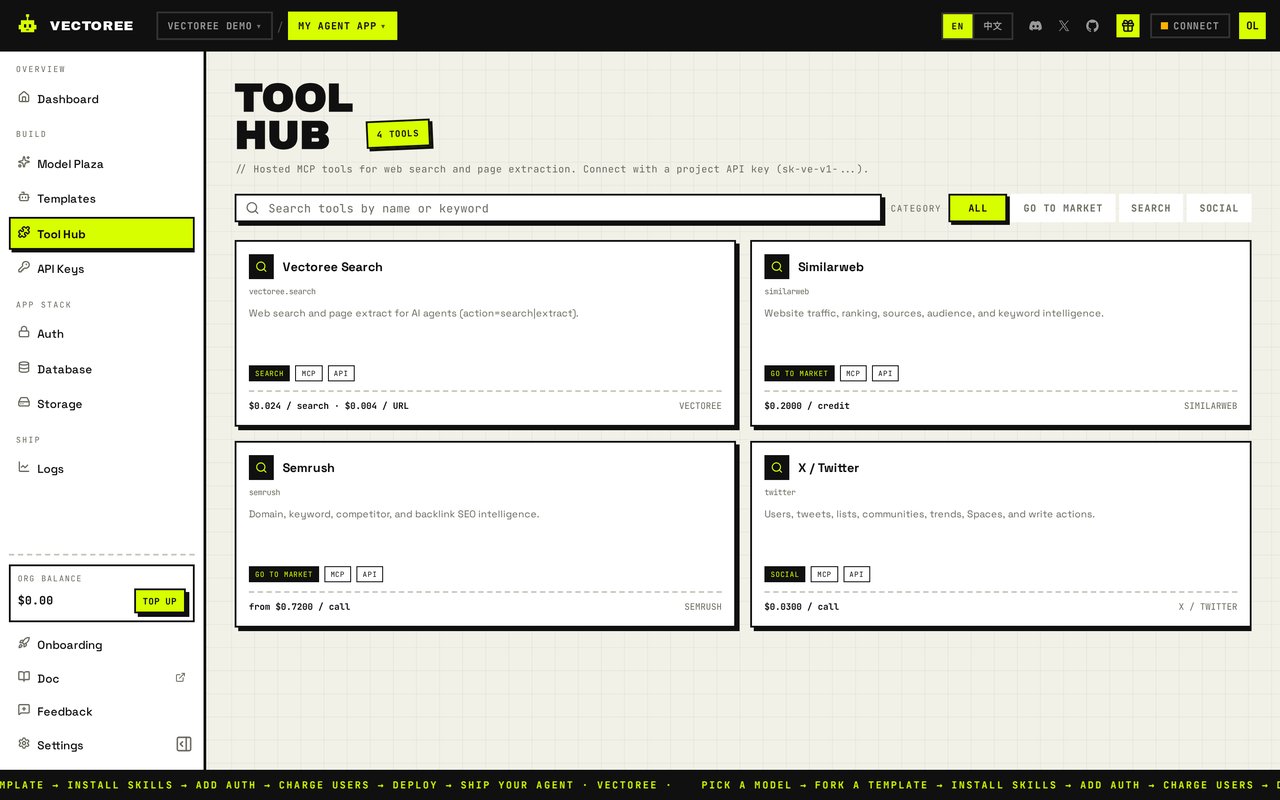This screenshot has width=1280, height=800.
Task: Open Storage in sidebar
Action: pyautogui.click(x=102, y=404)
